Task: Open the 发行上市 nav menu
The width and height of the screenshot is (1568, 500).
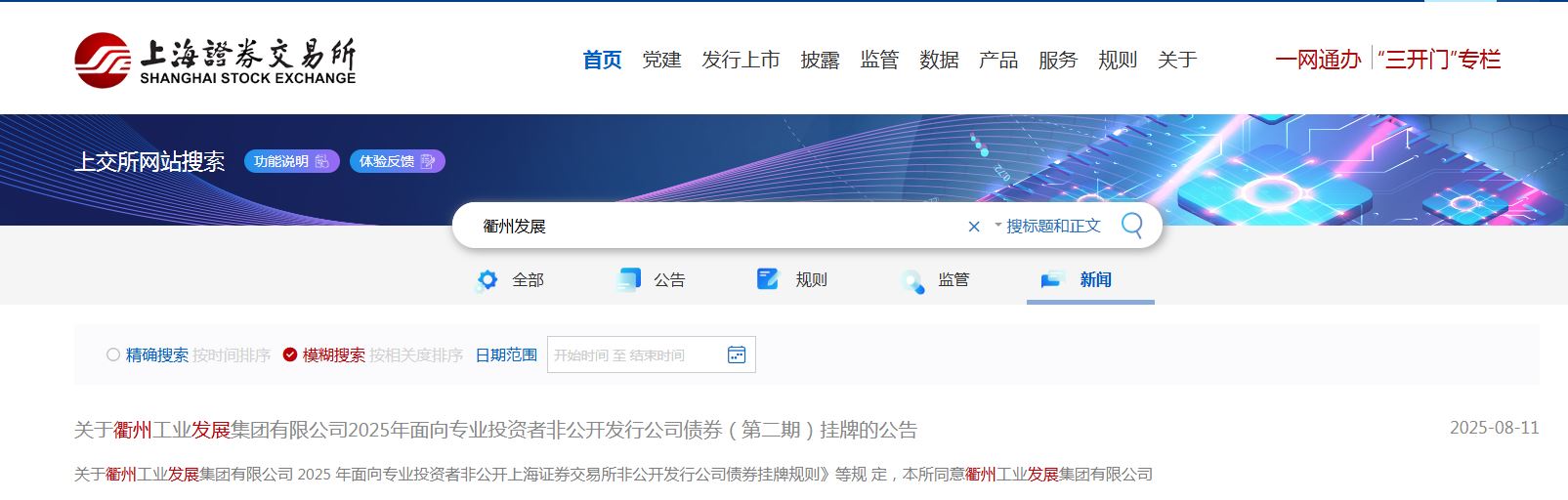Action: click(741, 60)
